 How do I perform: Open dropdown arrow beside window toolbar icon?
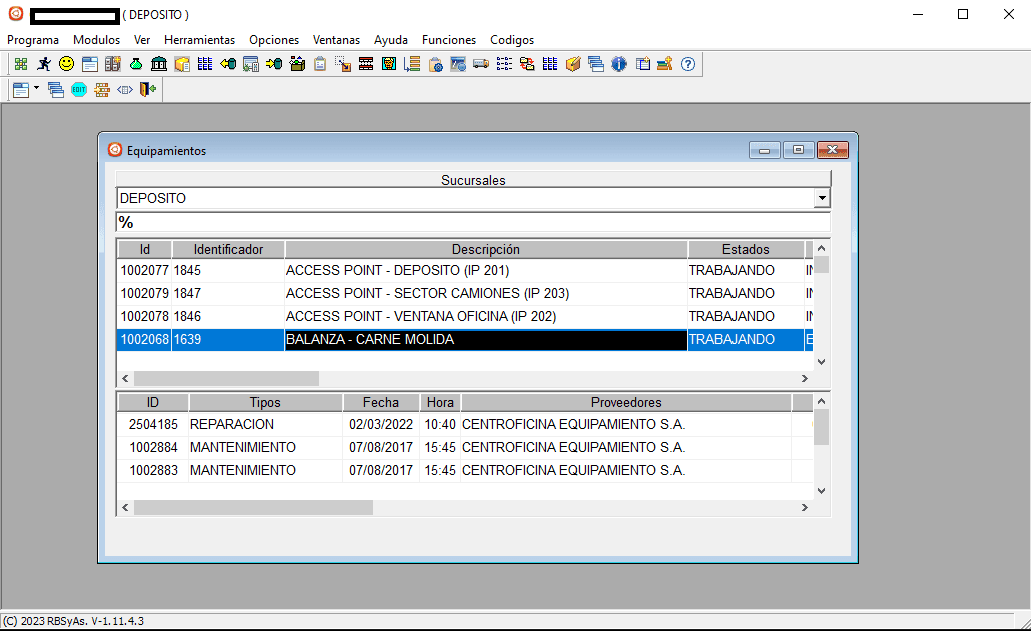coord(36,88)
